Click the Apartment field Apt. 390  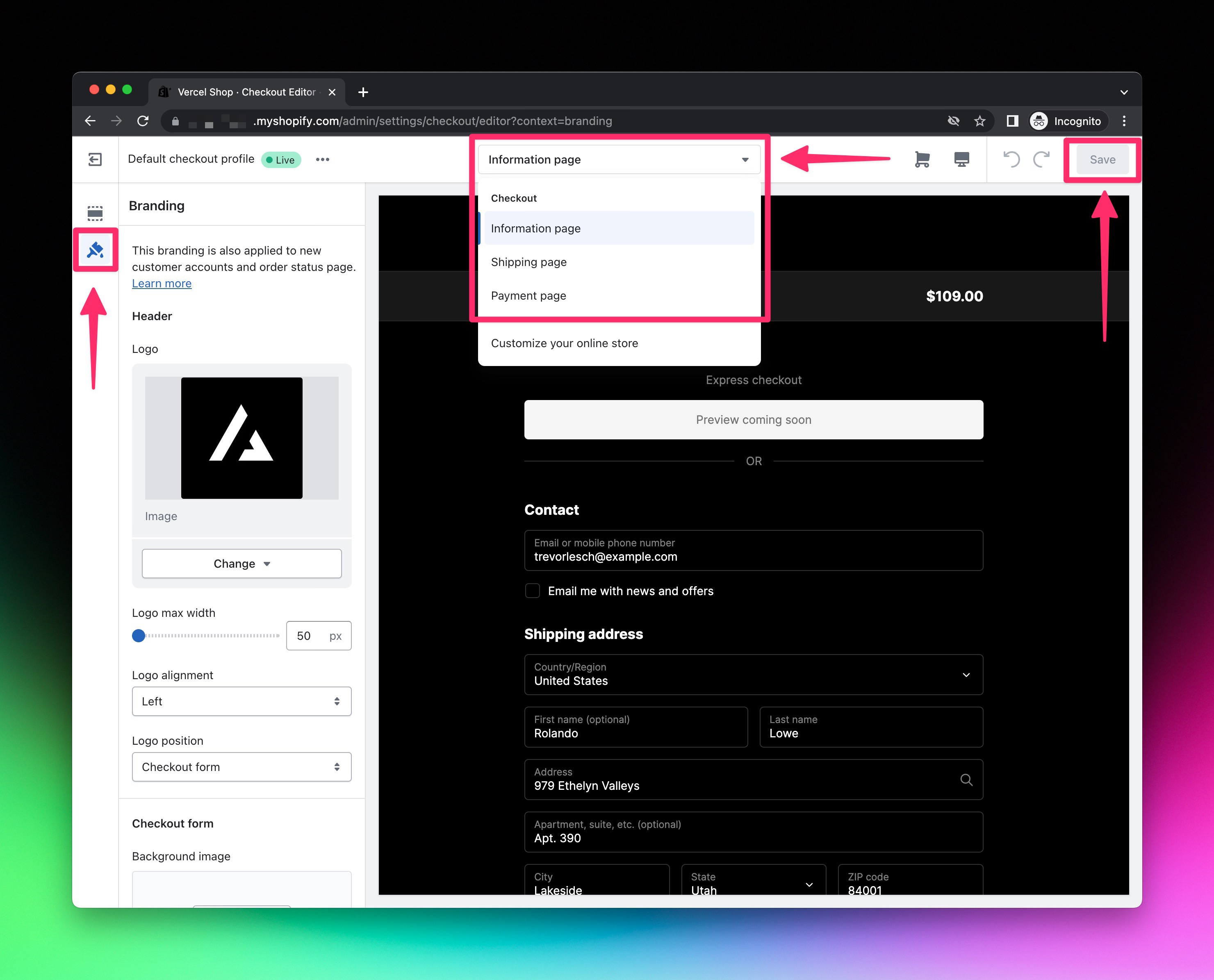pos(753,832)
